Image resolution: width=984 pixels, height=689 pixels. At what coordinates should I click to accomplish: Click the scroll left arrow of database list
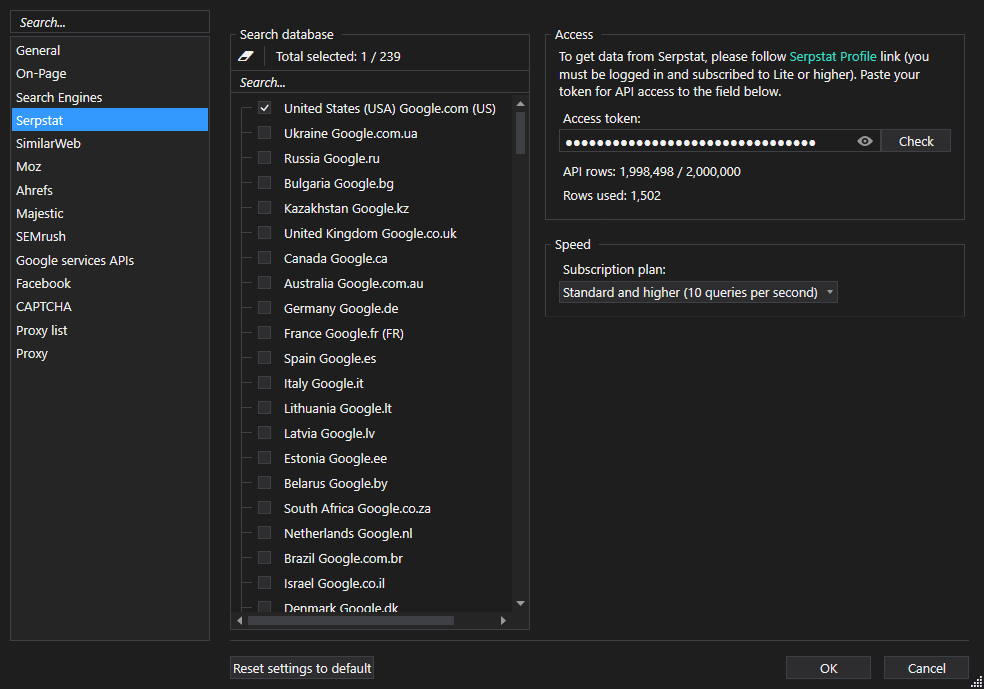coord(240,621)
